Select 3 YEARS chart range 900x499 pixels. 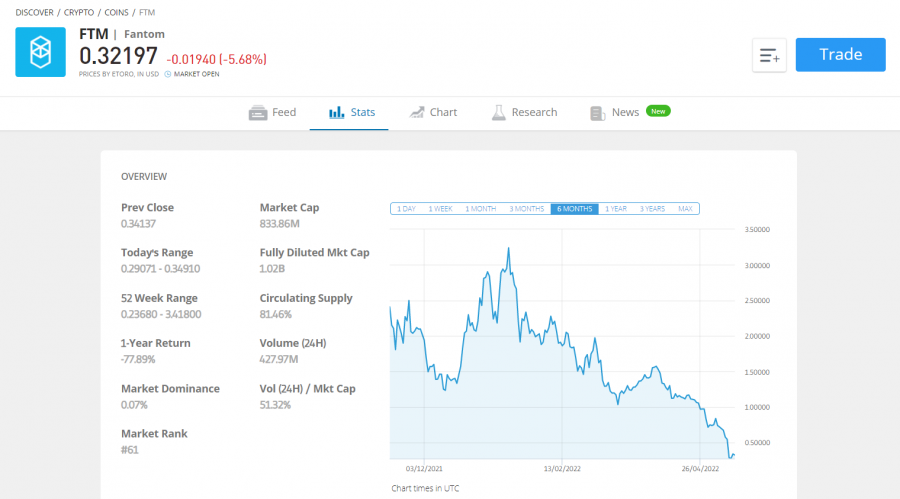(x=653, y=208)
